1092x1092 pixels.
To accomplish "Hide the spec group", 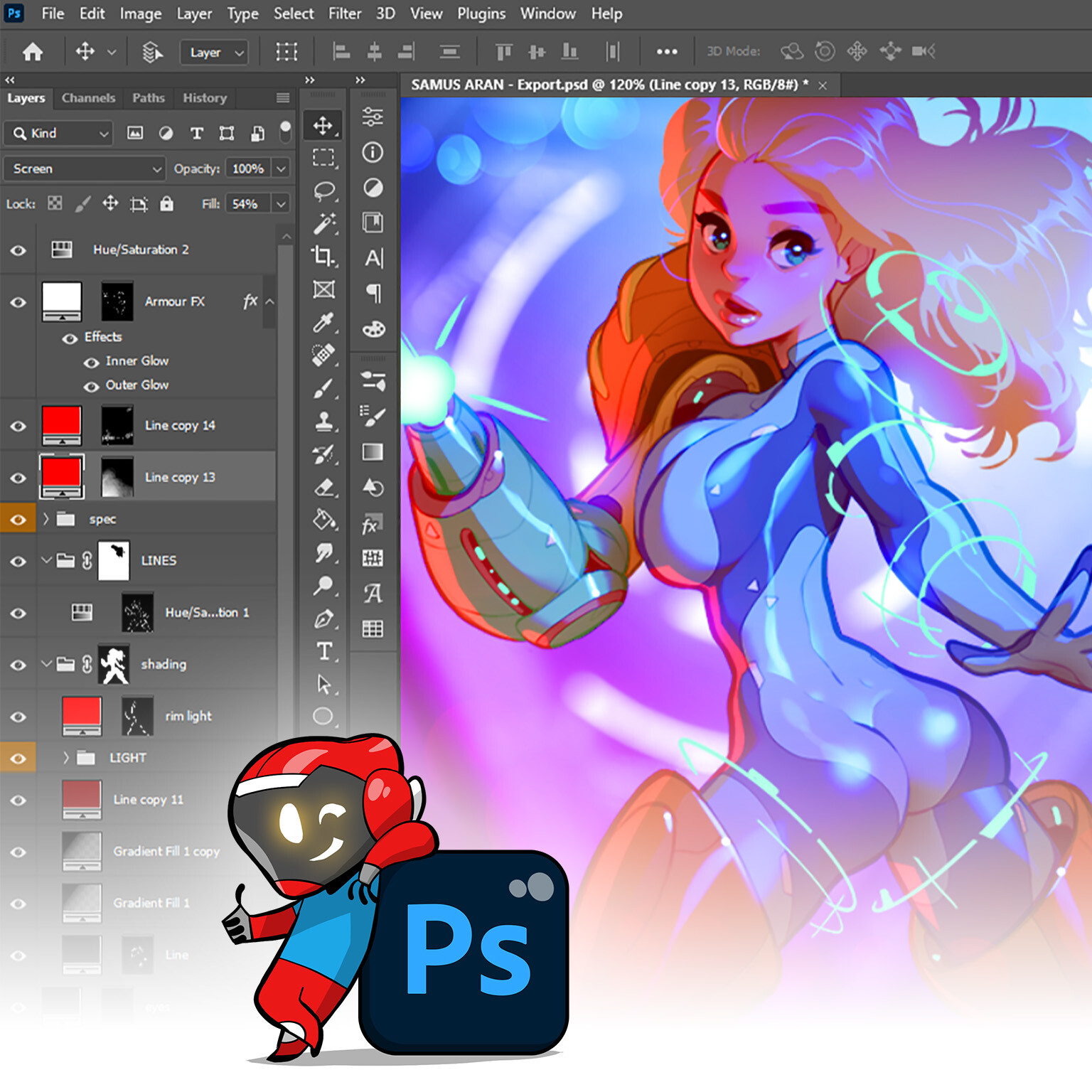I will pos(18,520).
